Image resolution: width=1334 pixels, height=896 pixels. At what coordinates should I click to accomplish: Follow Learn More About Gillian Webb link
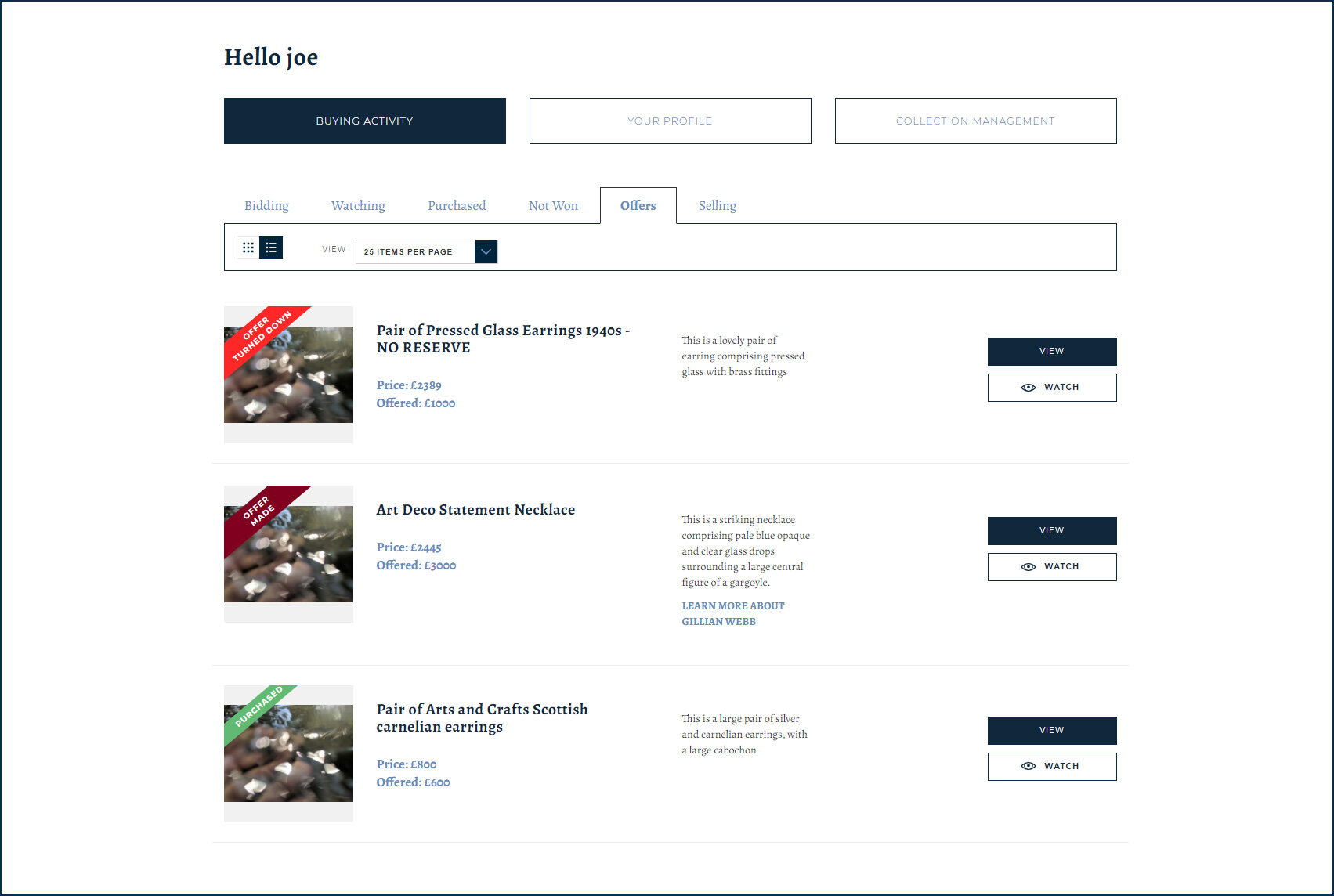(x=732, y=614)
